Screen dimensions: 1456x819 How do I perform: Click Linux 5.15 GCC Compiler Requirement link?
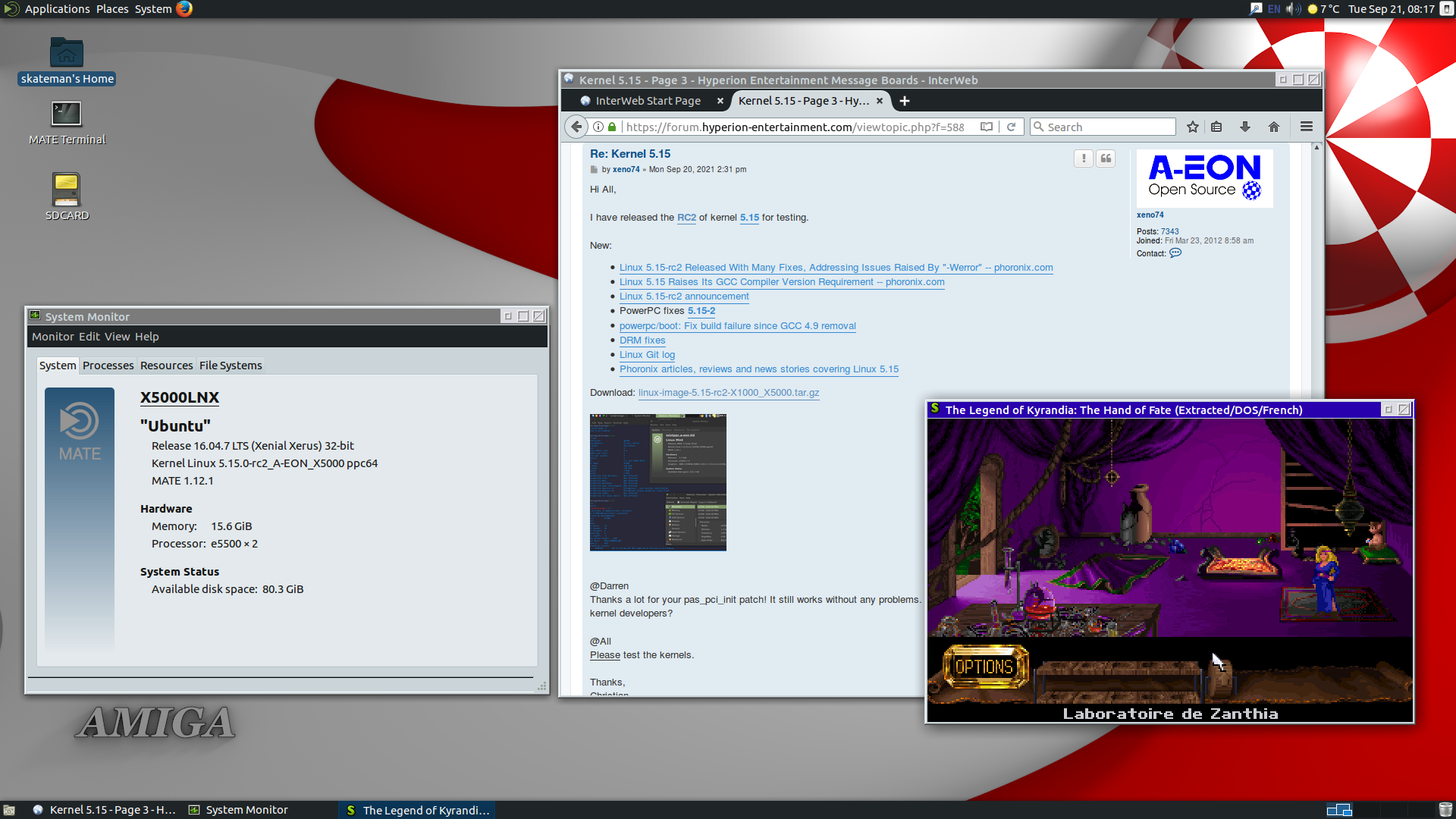click(782, 282)
